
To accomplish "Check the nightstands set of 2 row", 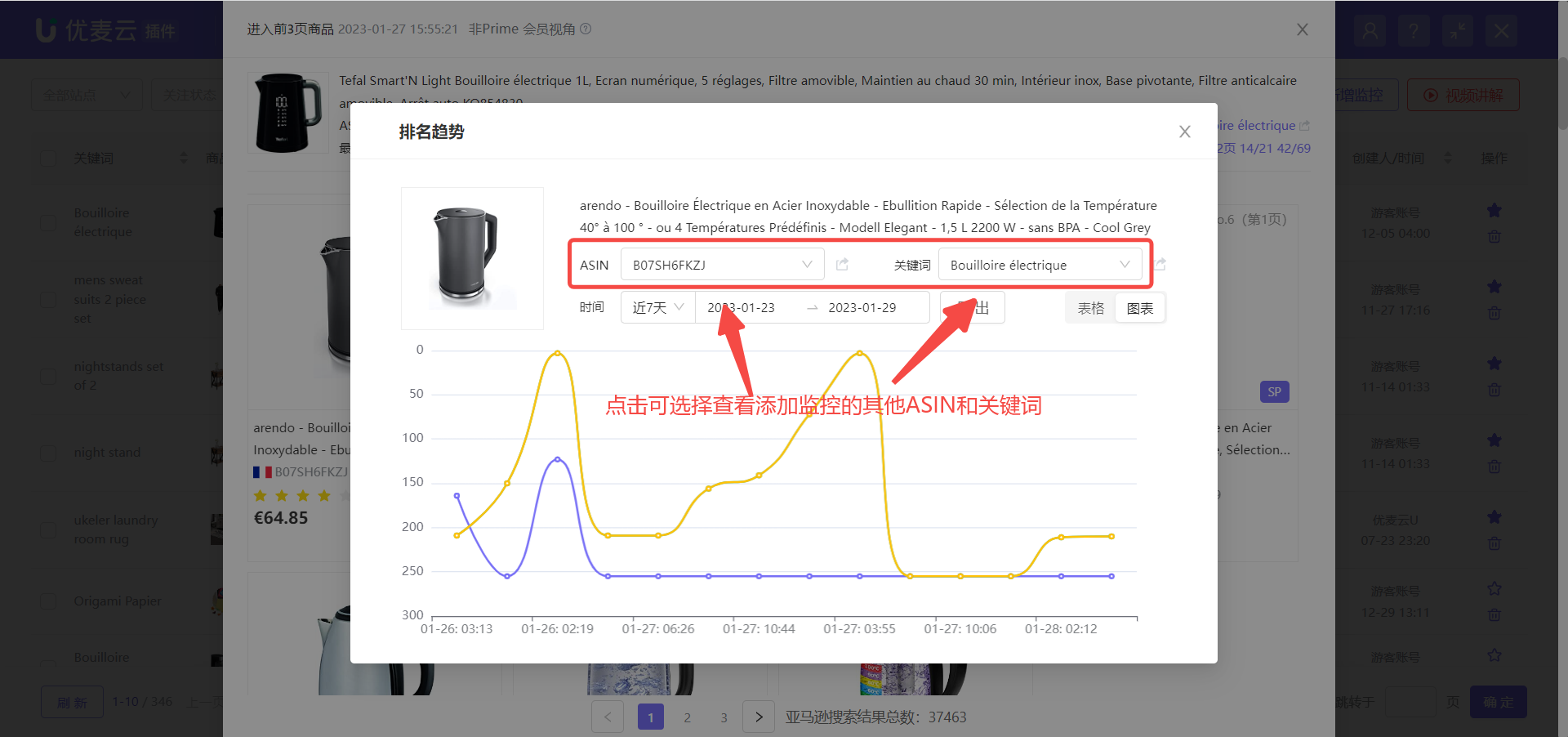I will pos(49,376).
